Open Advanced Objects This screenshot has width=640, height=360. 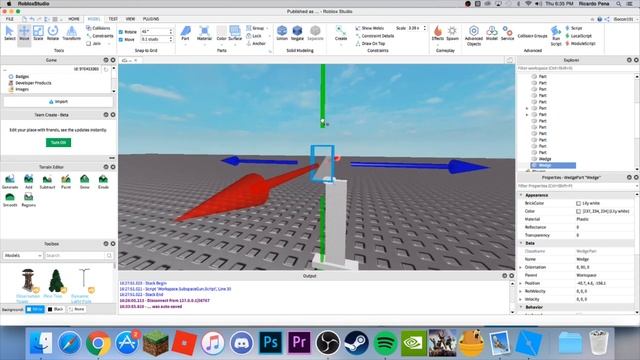[x=473, y=35]
